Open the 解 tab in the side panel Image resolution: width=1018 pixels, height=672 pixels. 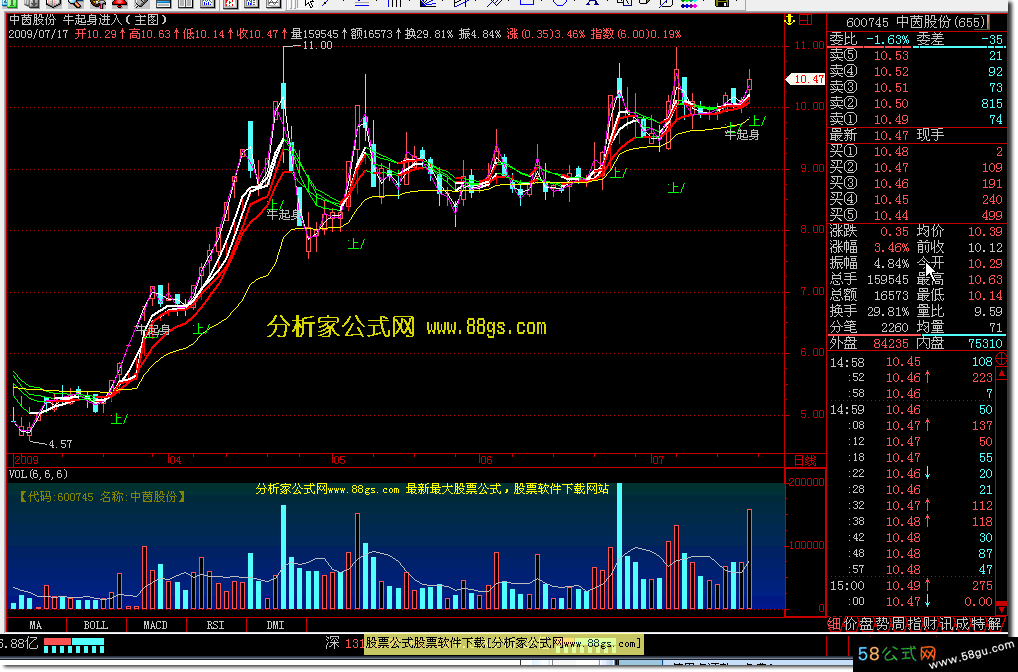994,625
